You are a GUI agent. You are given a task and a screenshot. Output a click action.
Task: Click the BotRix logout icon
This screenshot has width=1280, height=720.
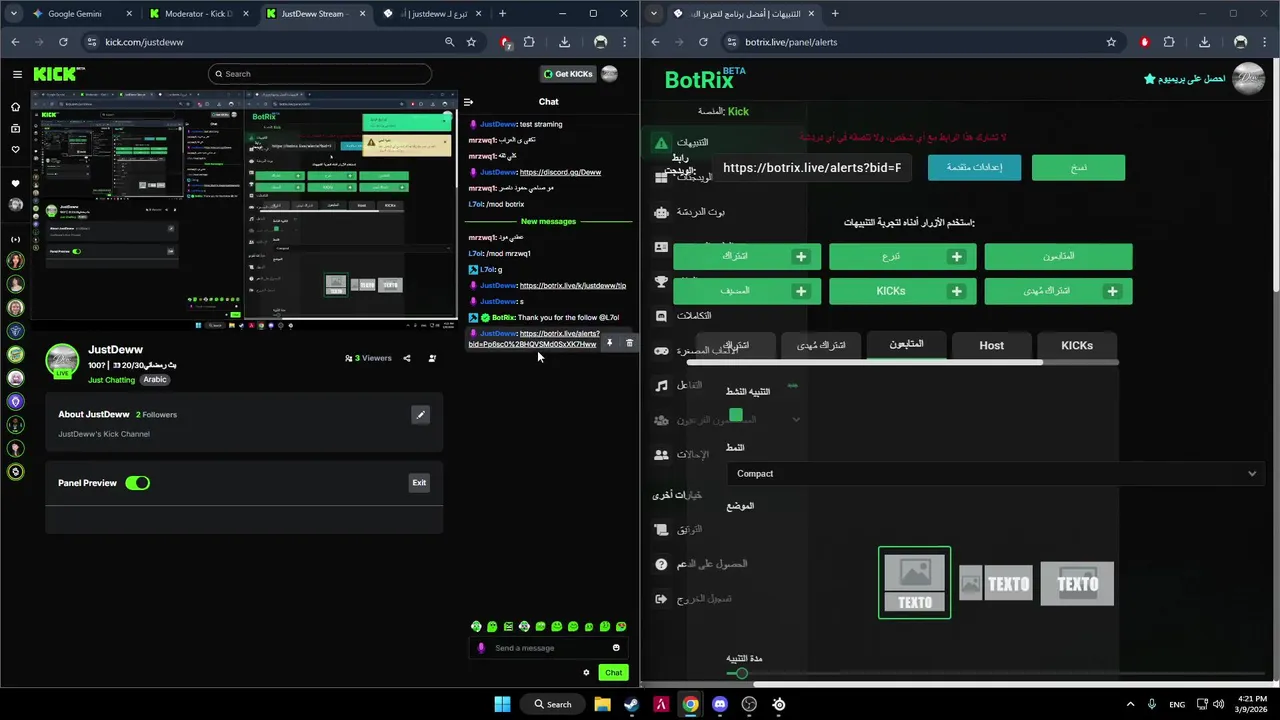coord(661,599)
